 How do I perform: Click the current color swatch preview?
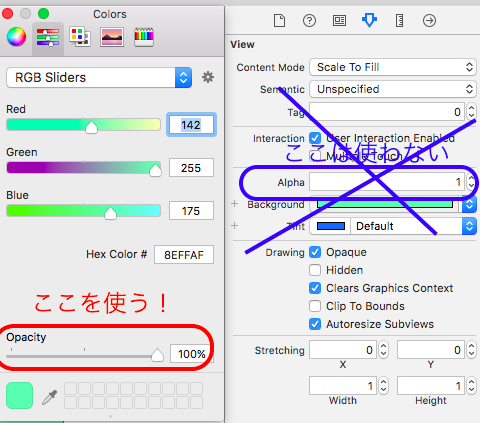point(19,396)
